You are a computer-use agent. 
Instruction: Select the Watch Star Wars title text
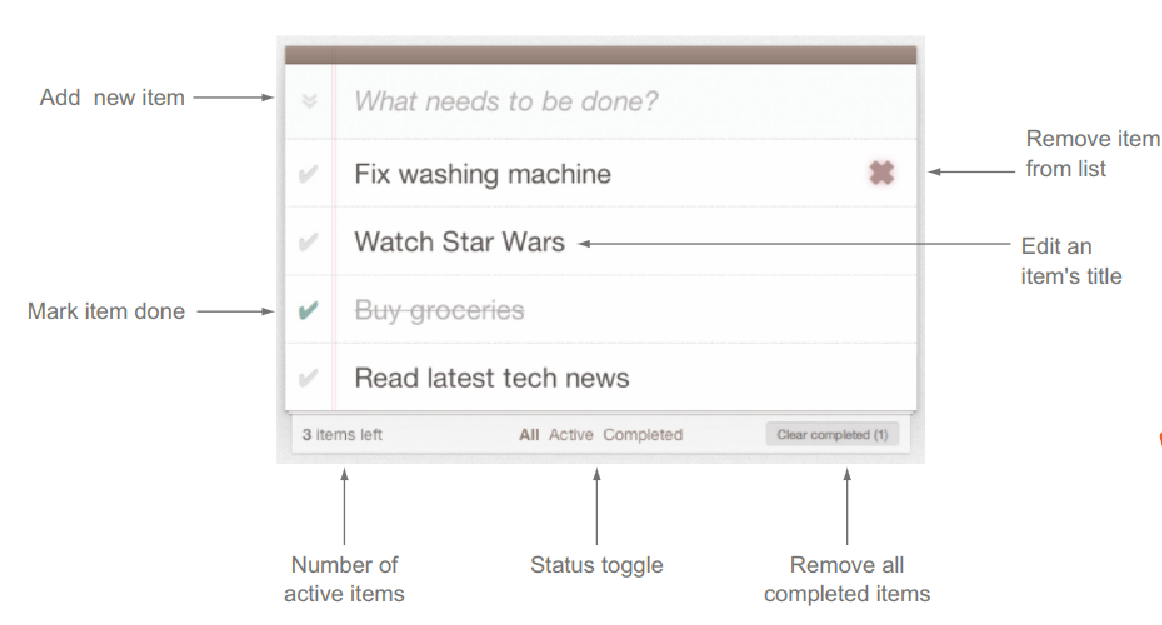pos(459,242)
